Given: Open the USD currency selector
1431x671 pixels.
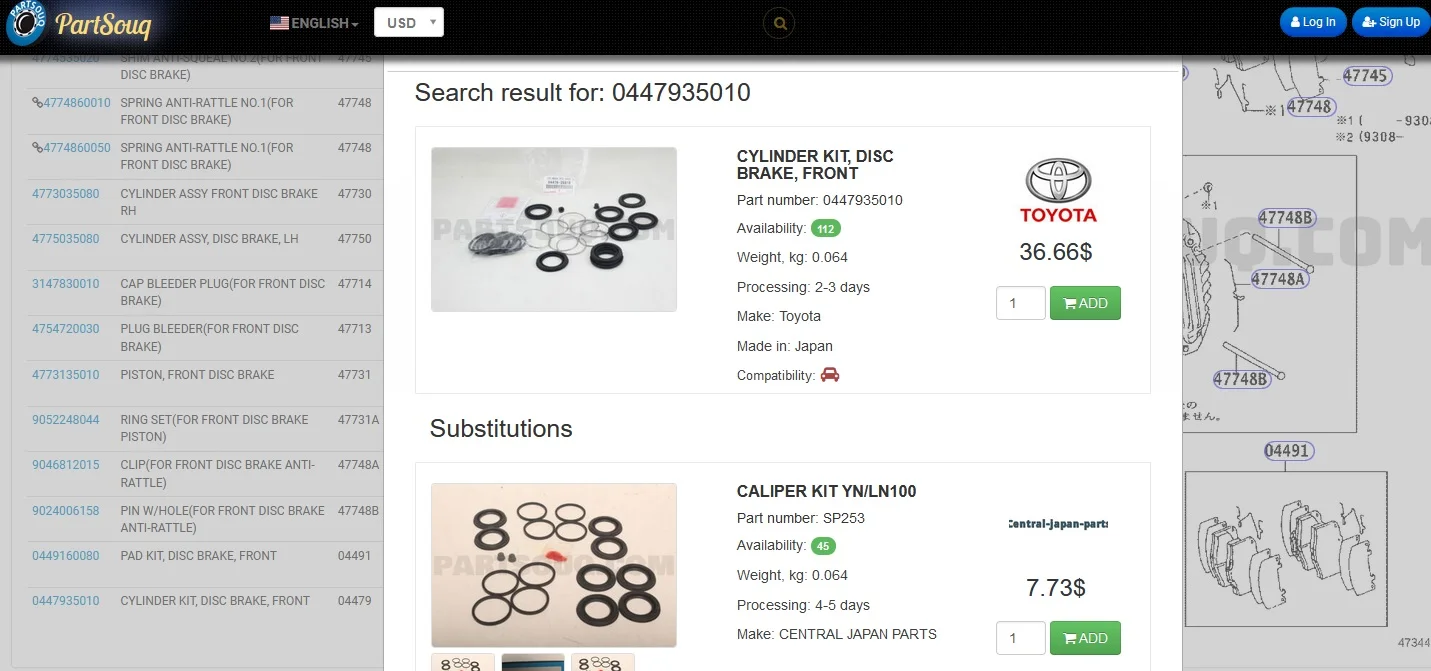Looking at the screenshot, I should click(408, 23).
